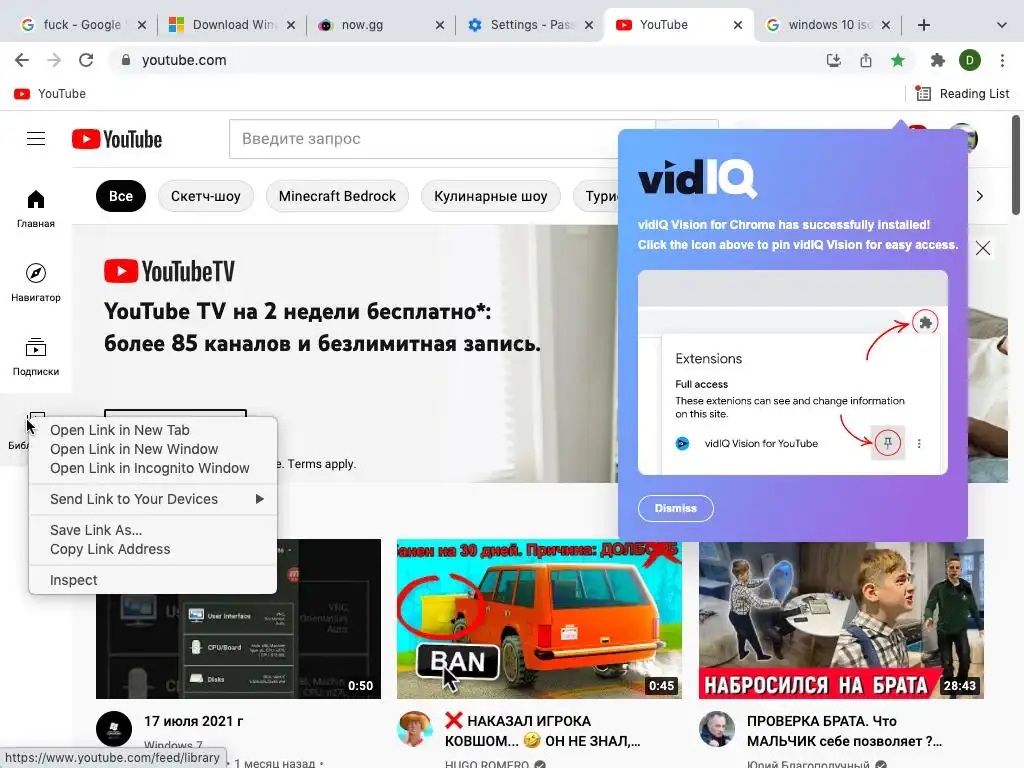Image resolution: width=1024 pixels, height=768 pixels.
Task: Select the Все filter chip
Action: [121, 196]
